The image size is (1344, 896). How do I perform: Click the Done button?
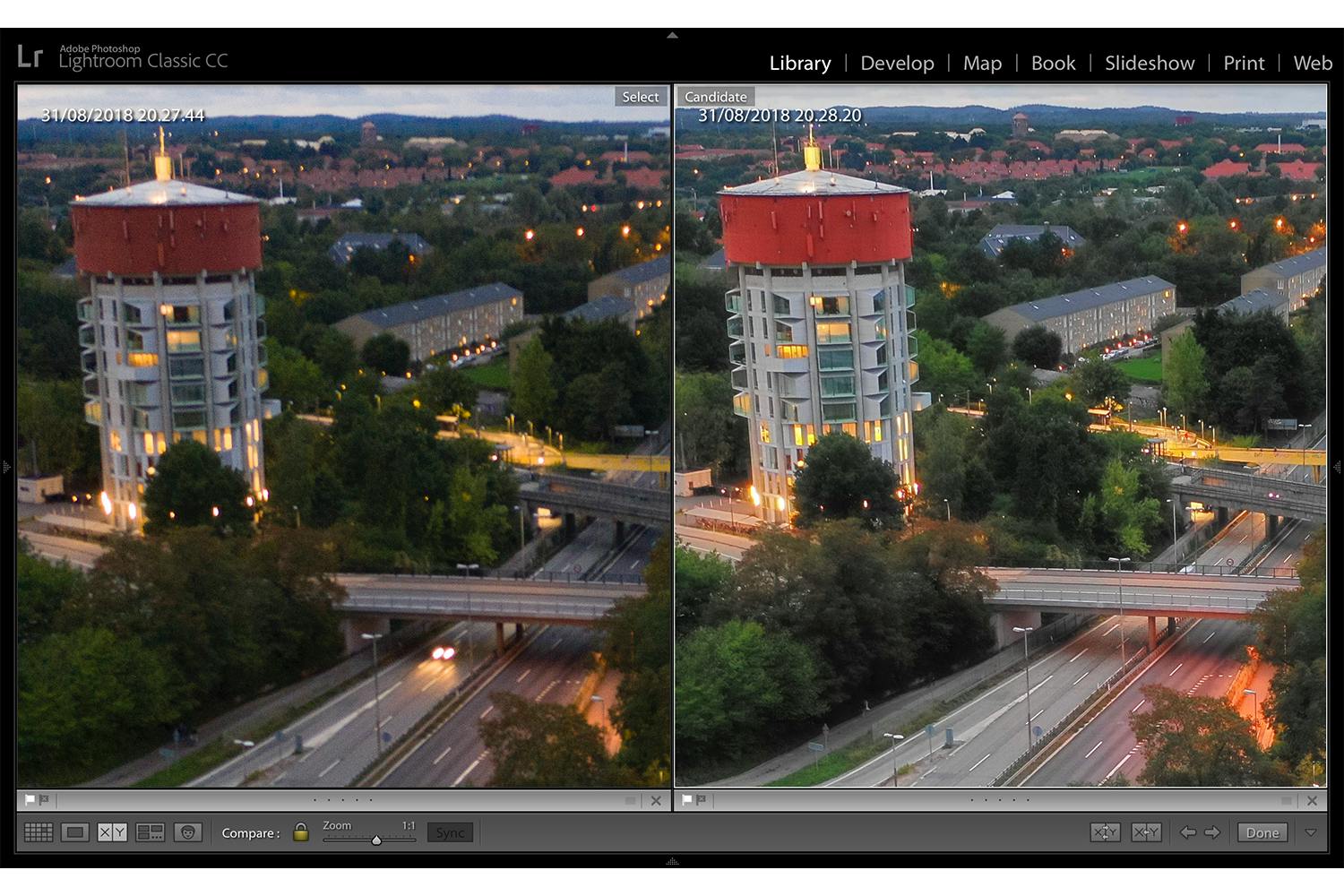1262,832
